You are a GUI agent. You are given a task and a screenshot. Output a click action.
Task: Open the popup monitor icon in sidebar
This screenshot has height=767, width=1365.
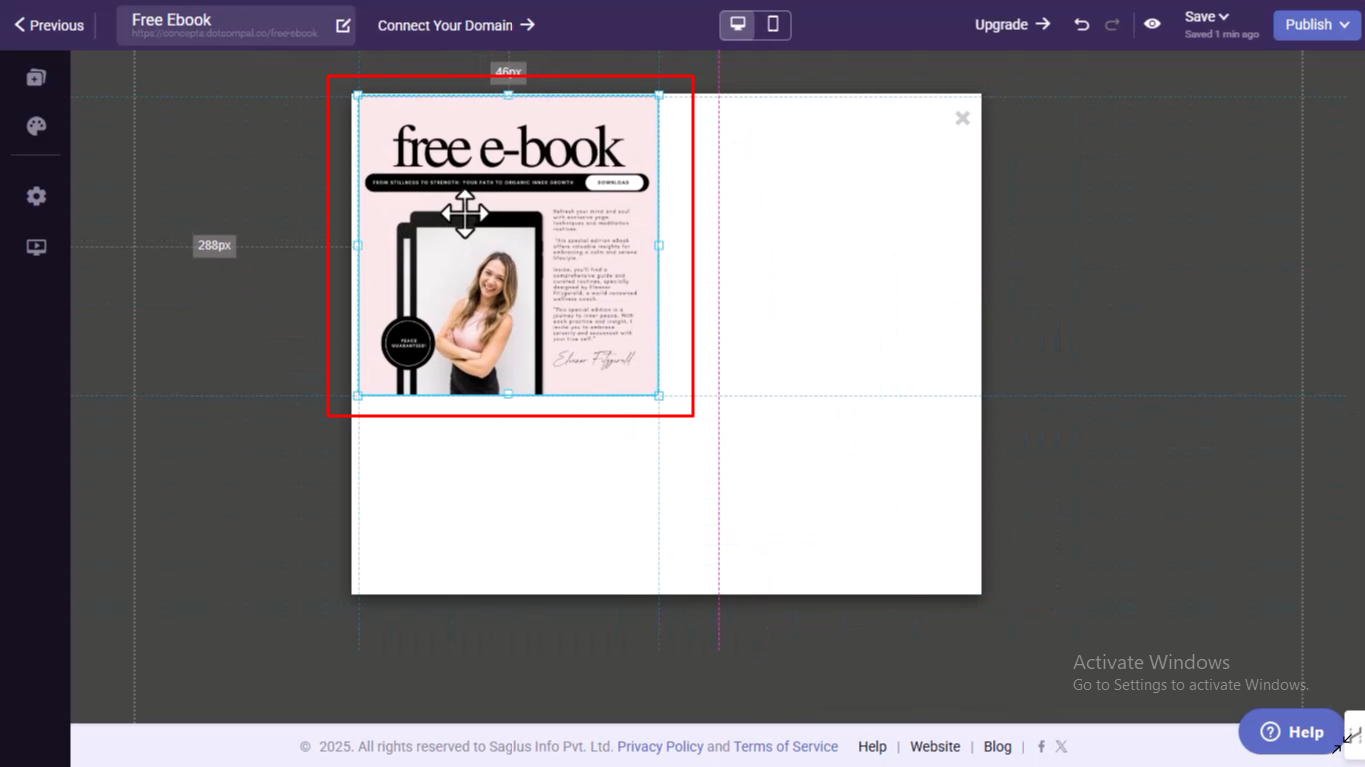(36, 247)
